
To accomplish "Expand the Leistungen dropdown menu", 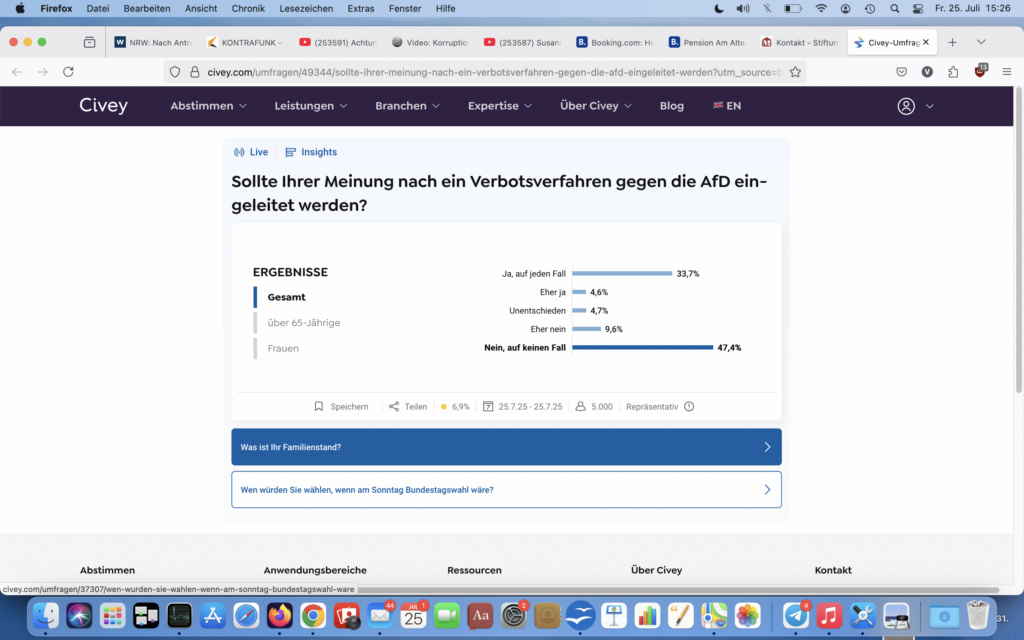I will tap(311, 106).
